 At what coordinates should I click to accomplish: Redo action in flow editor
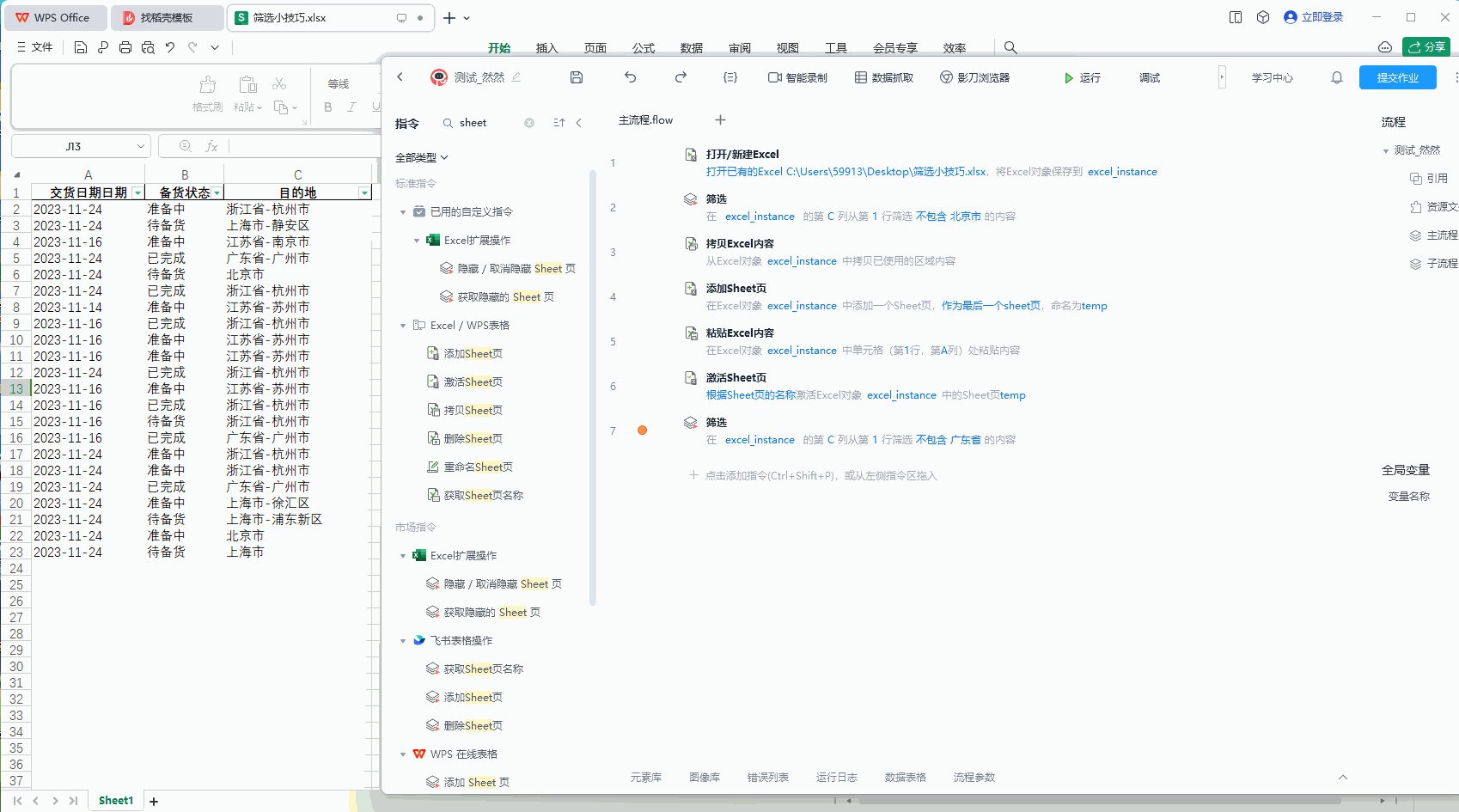pos(681,77)
